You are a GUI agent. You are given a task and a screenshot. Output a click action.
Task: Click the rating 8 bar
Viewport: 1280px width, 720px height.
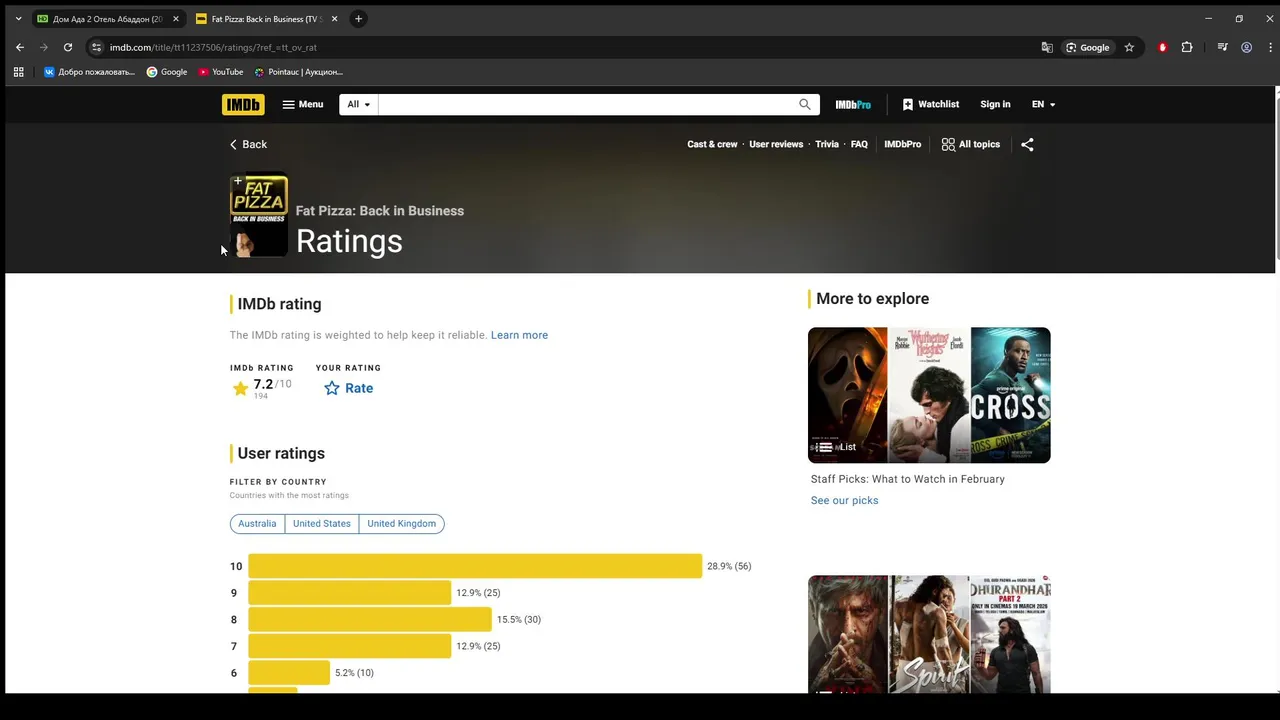[370, 619]
